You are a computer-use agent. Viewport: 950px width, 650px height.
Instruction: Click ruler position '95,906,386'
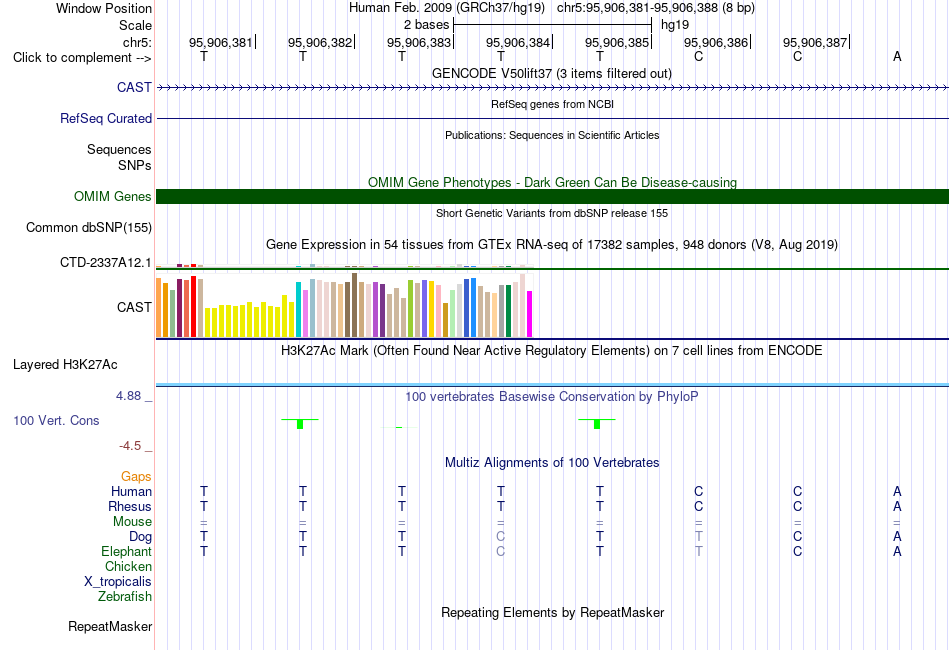(716, 42)
